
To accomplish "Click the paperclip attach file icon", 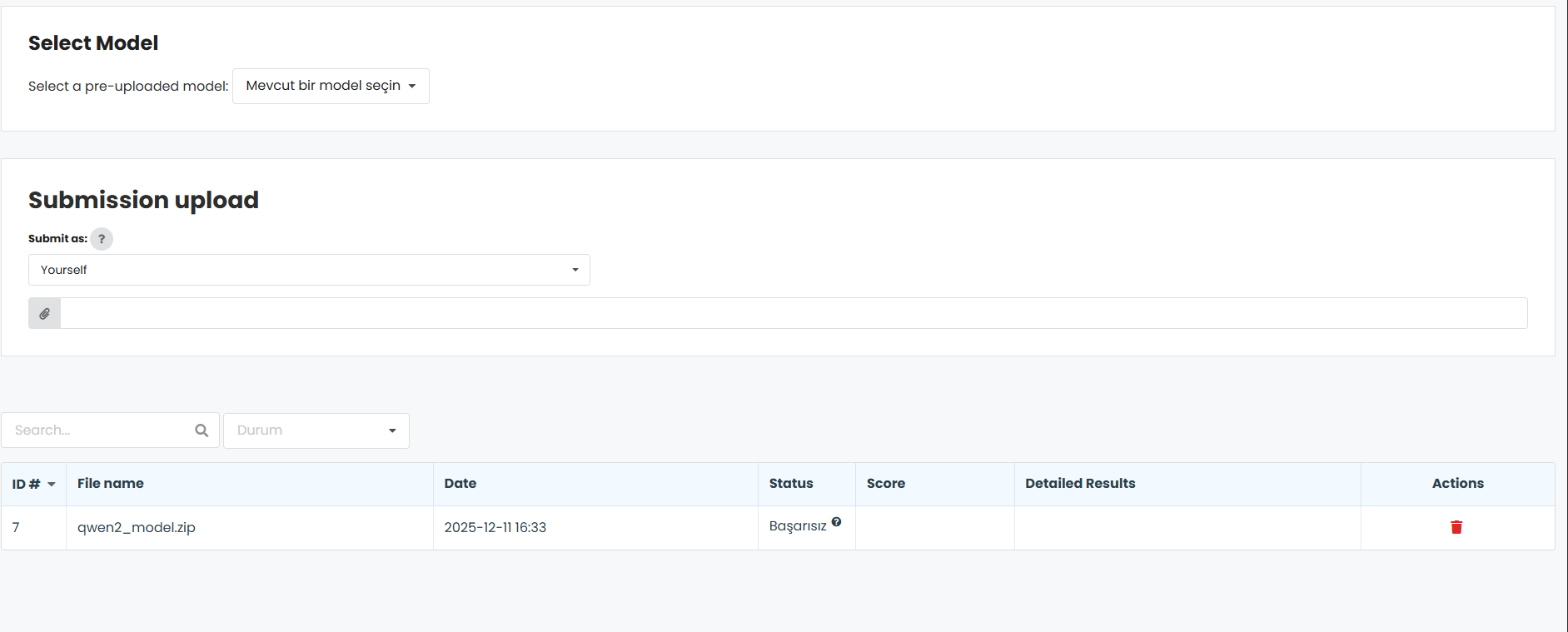I will (45, 314).
